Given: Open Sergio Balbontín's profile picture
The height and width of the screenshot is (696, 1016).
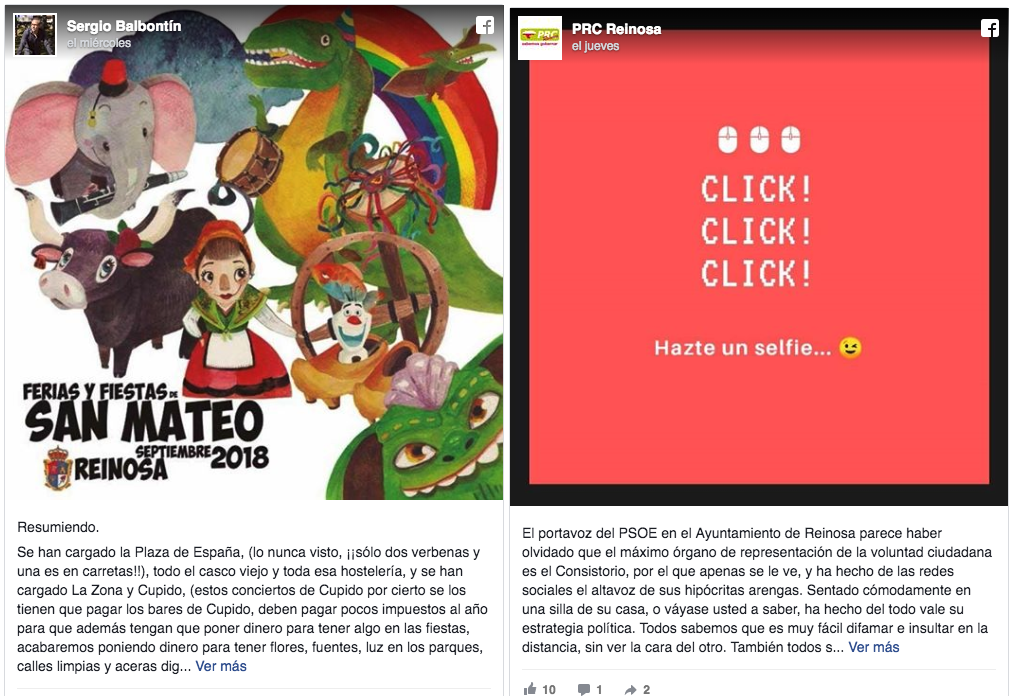Looking at the screenshot, I should click(35, 34).
